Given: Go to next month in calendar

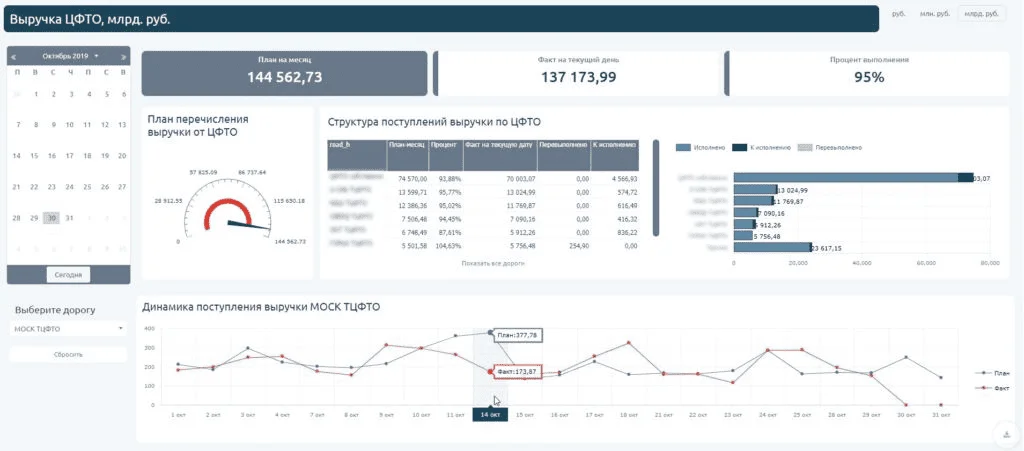Looking at the screenshot, I should pos(123,57).
